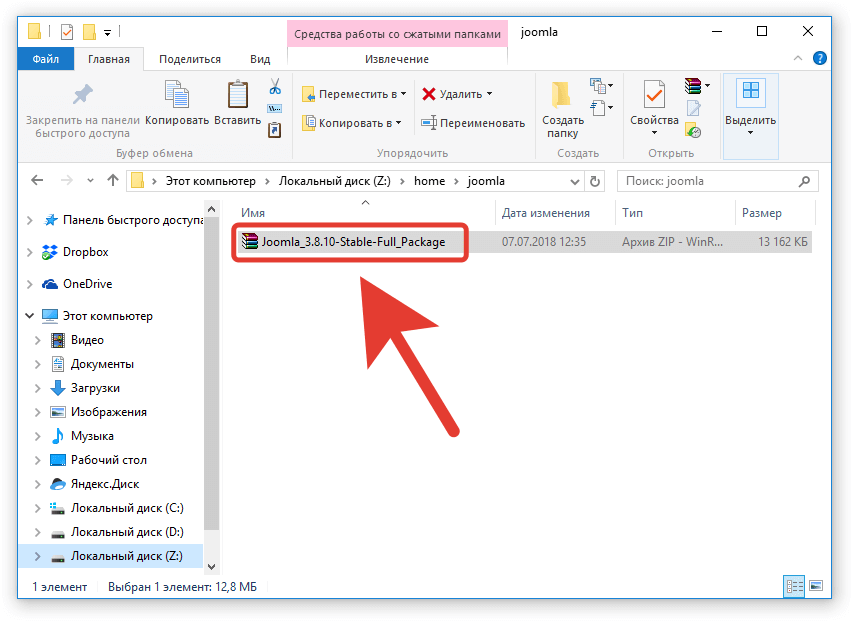Screen dimensions: 853x621
Task: Open the Move To dropdown
Action: tap(354, 94)
